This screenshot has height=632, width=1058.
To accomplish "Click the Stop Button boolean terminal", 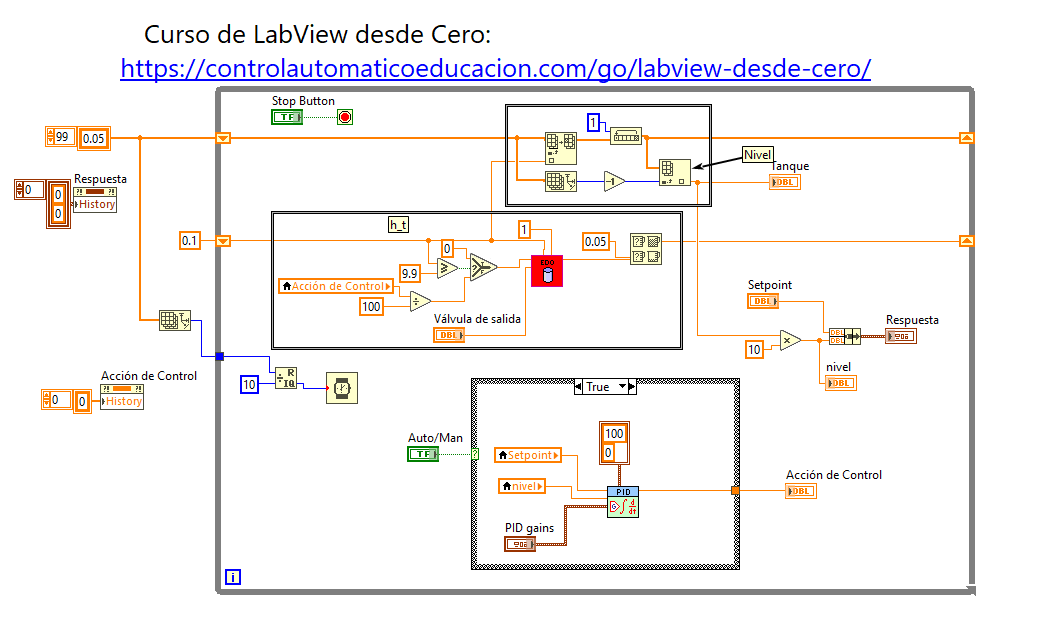I will 287,118.
